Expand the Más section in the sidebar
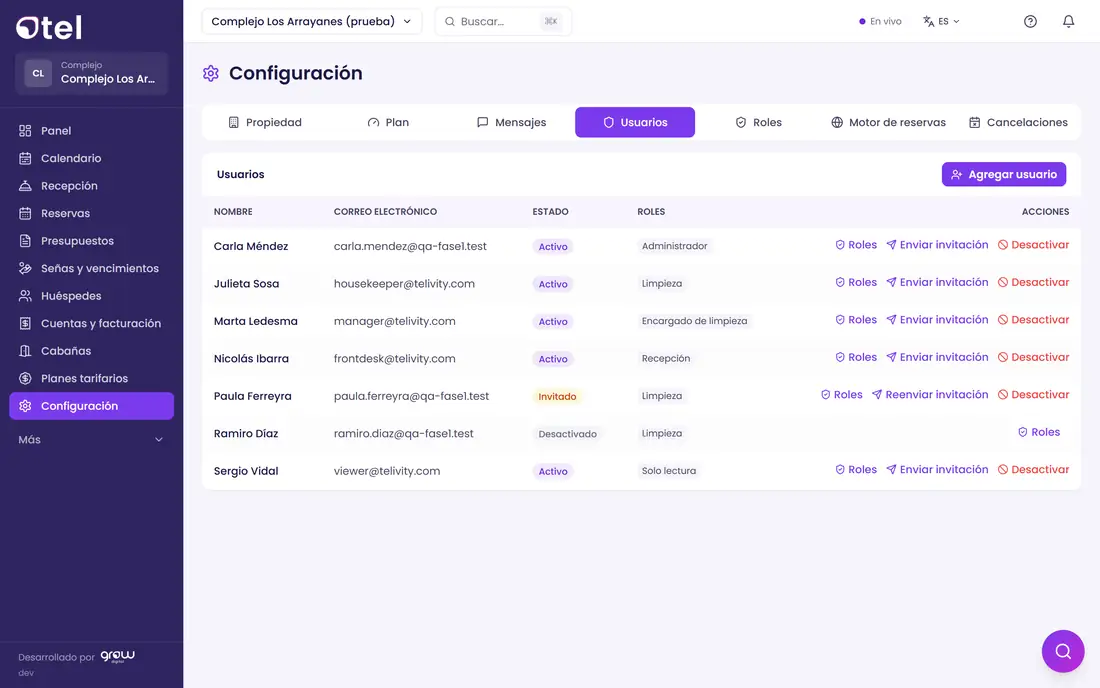This screenshot has height=688, width=1100. pos(91,440)
